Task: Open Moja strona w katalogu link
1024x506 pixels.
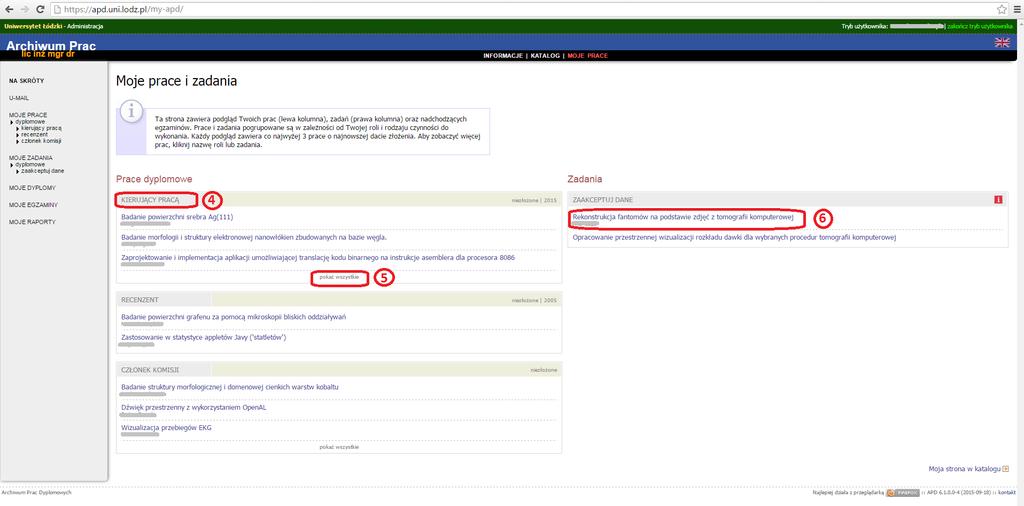Action: click(965, 469)
